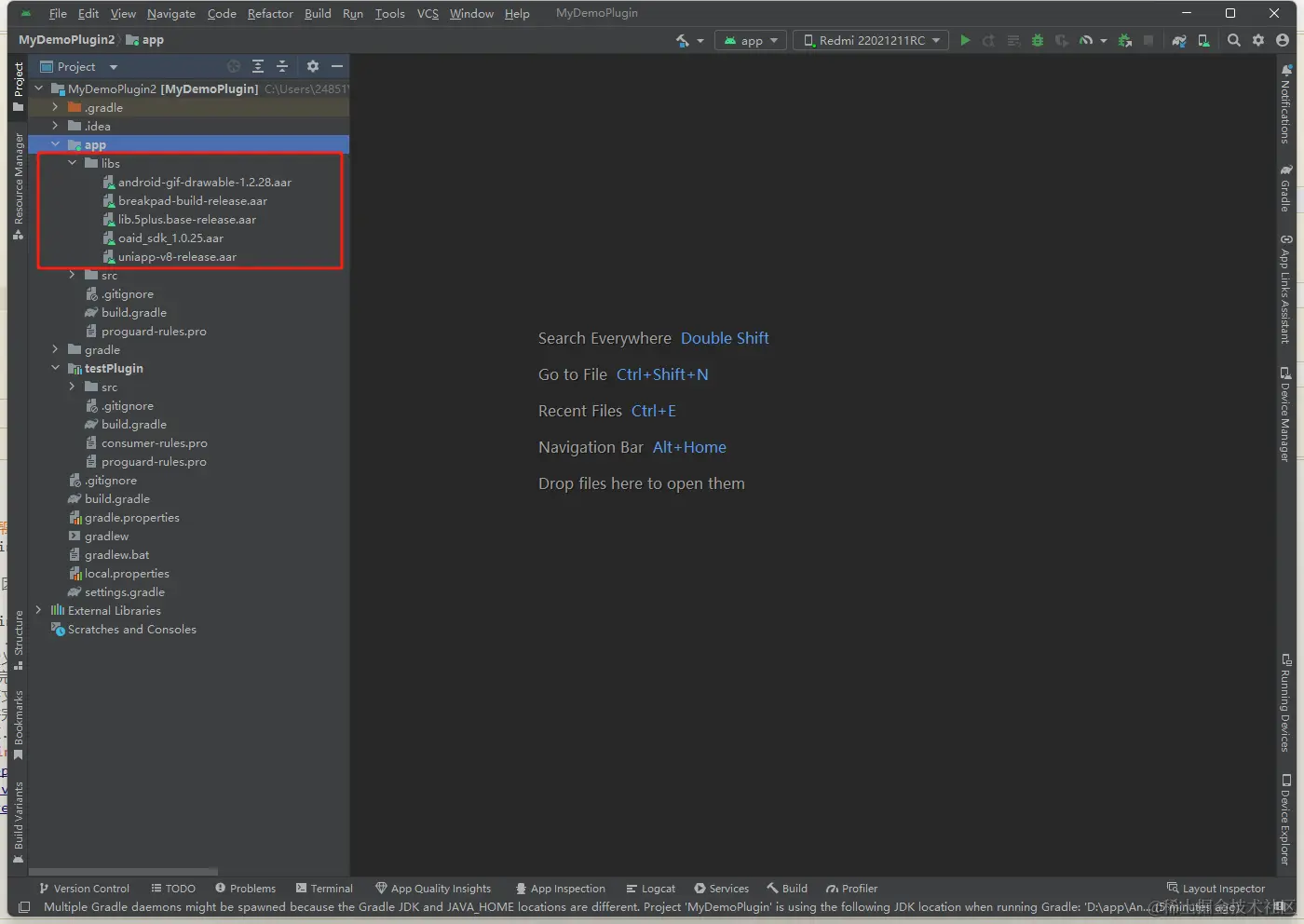Click the Expand All icon in the Project panel

(258, 66)
